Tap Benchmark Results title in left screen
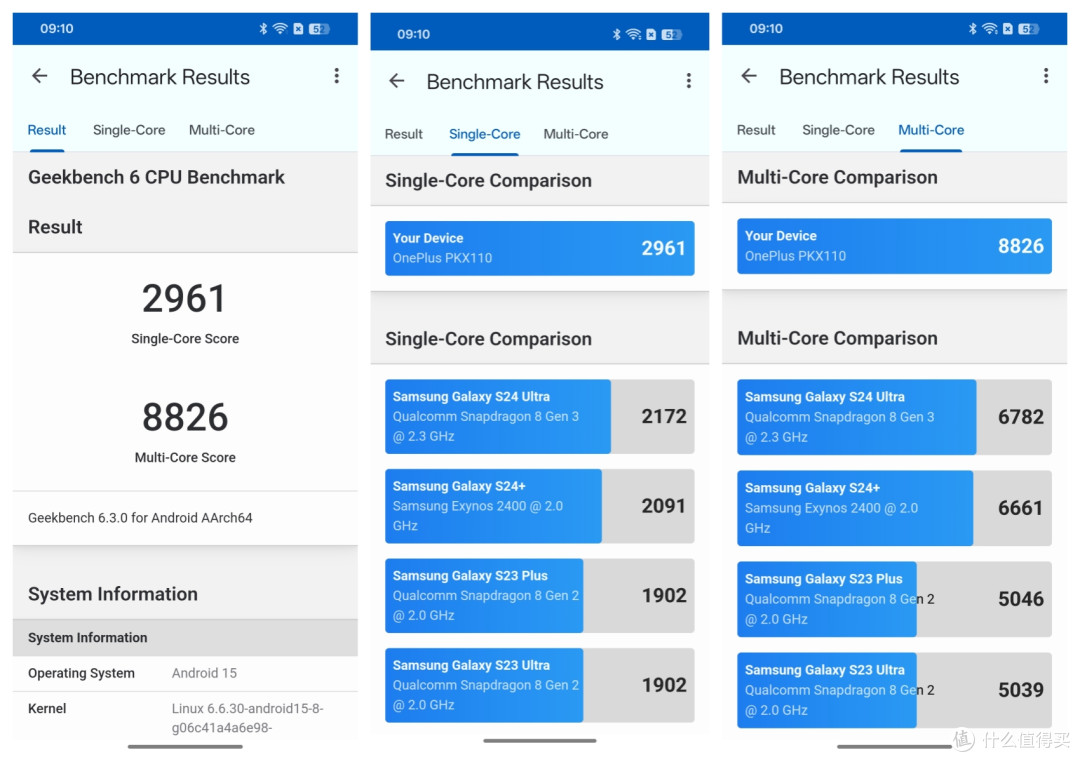Screen dimensions: 1080x762 click(160, 76)
